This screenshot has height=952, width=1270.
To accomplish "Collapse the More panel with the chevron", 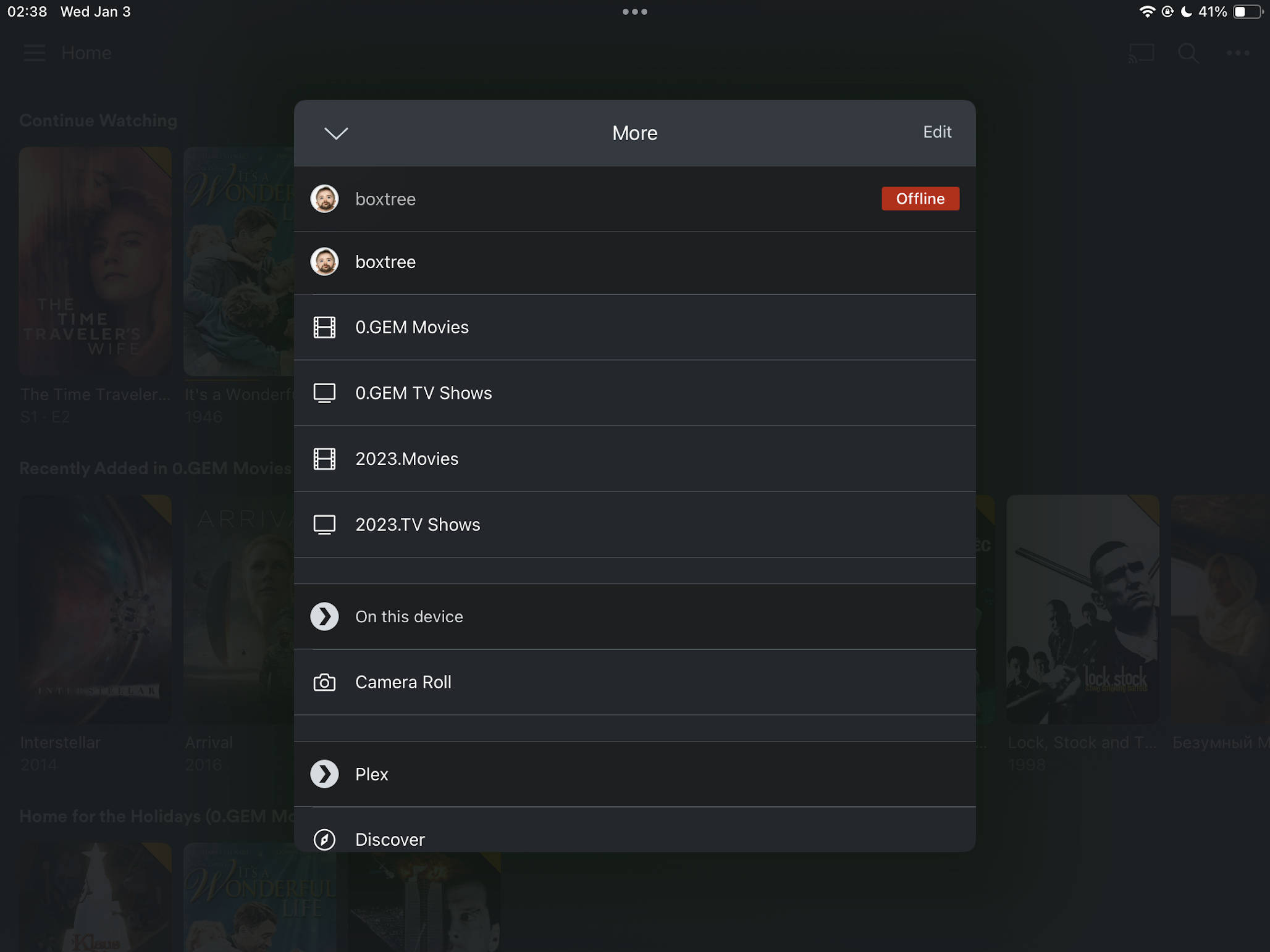I will click(336, 133).
